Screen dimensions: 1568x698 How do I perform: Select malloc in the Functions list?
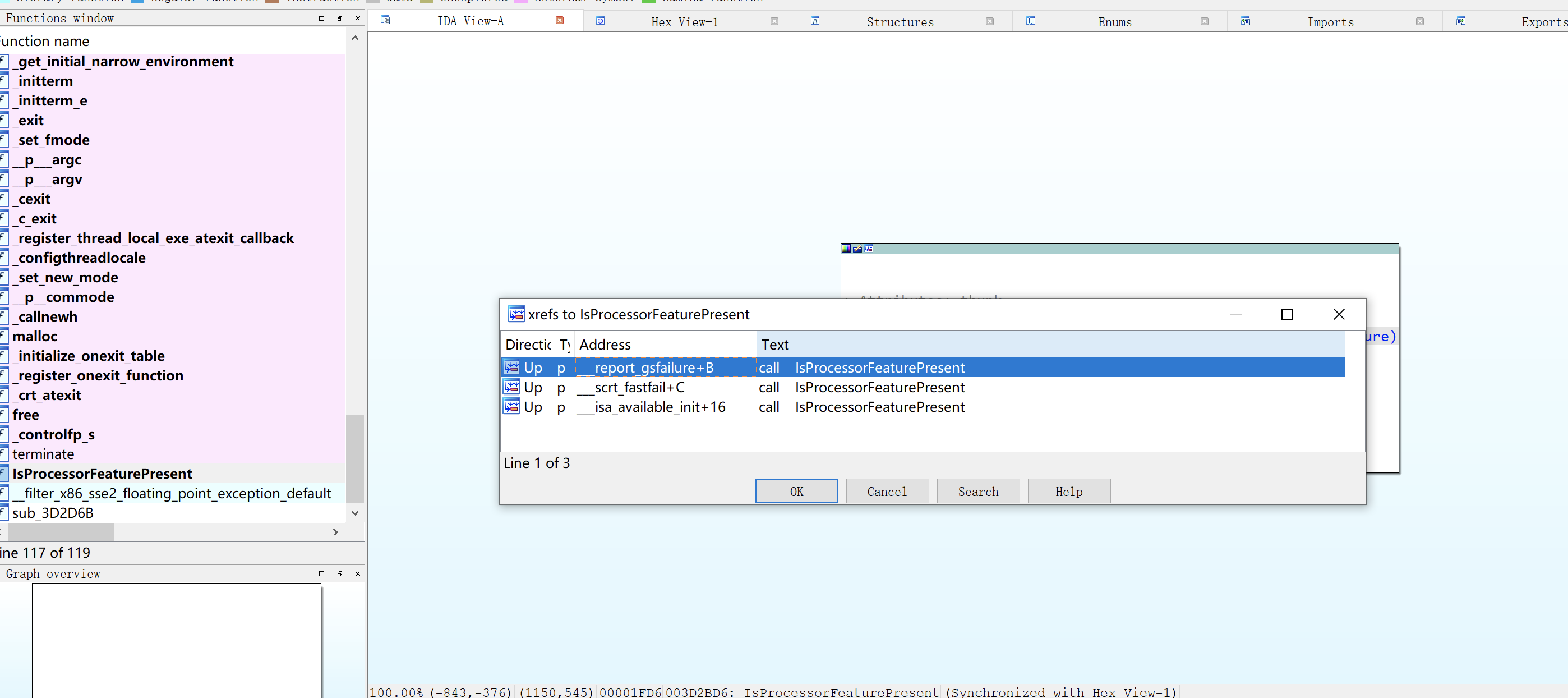point(173,336)
